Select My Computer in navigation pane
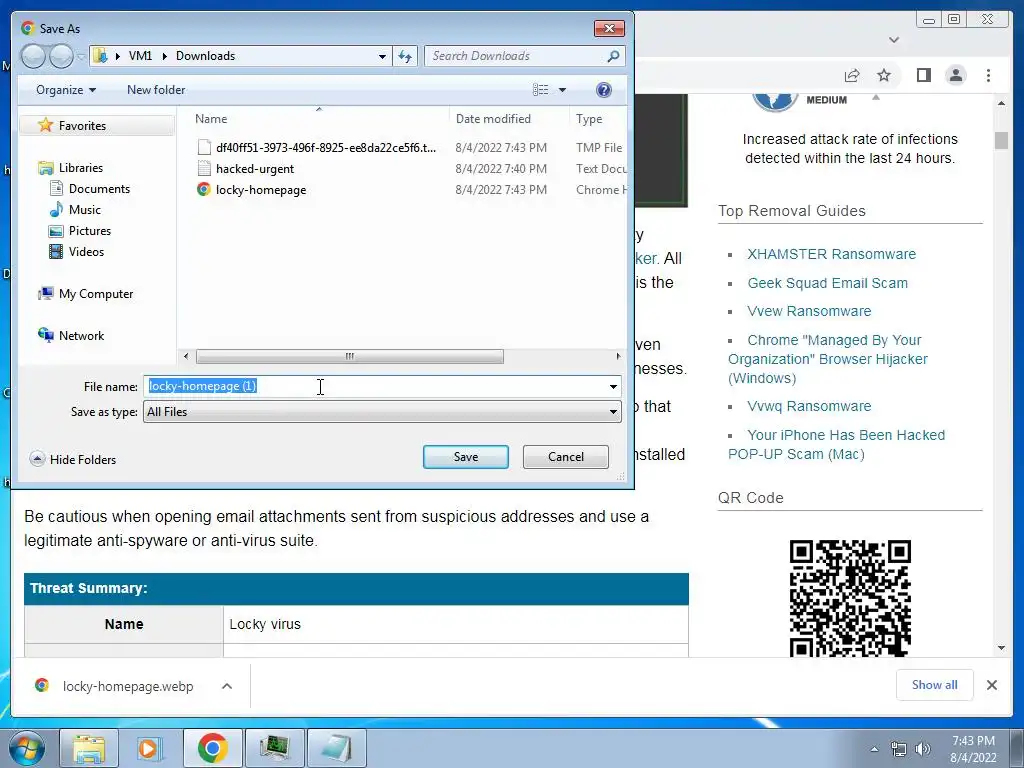1024x768 pixels. tap(95, 294)
